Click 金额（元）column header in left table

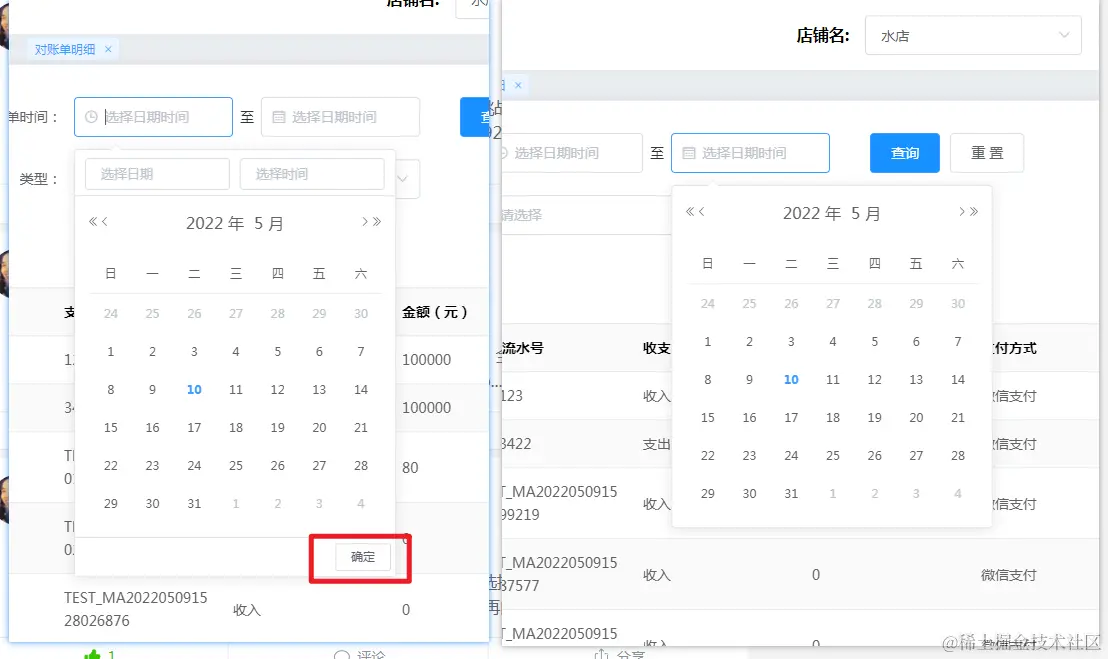pyautogui.click(x=435, y=312)
